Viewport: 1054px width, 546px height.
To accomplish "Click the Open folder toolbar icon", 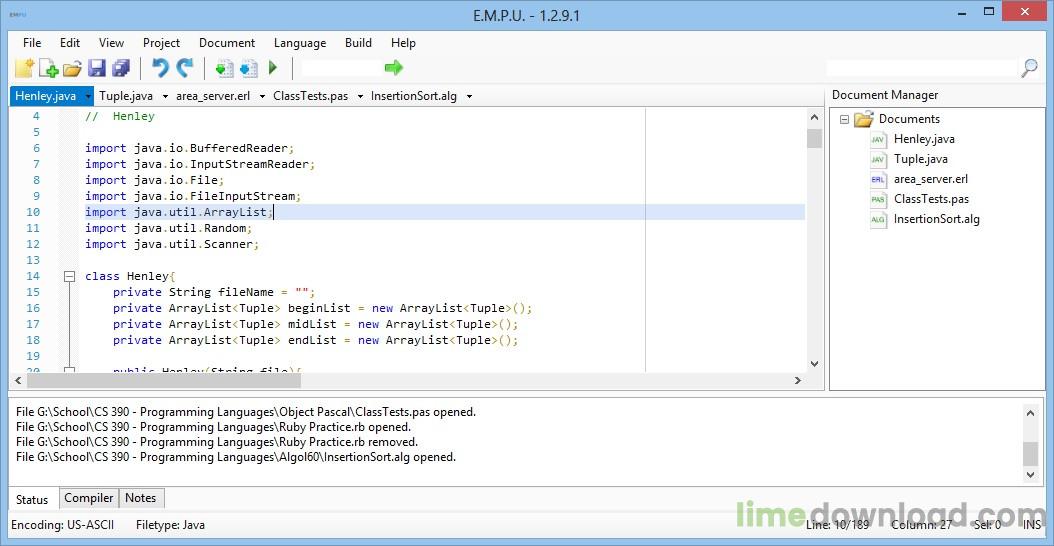I will click(72, 68).
